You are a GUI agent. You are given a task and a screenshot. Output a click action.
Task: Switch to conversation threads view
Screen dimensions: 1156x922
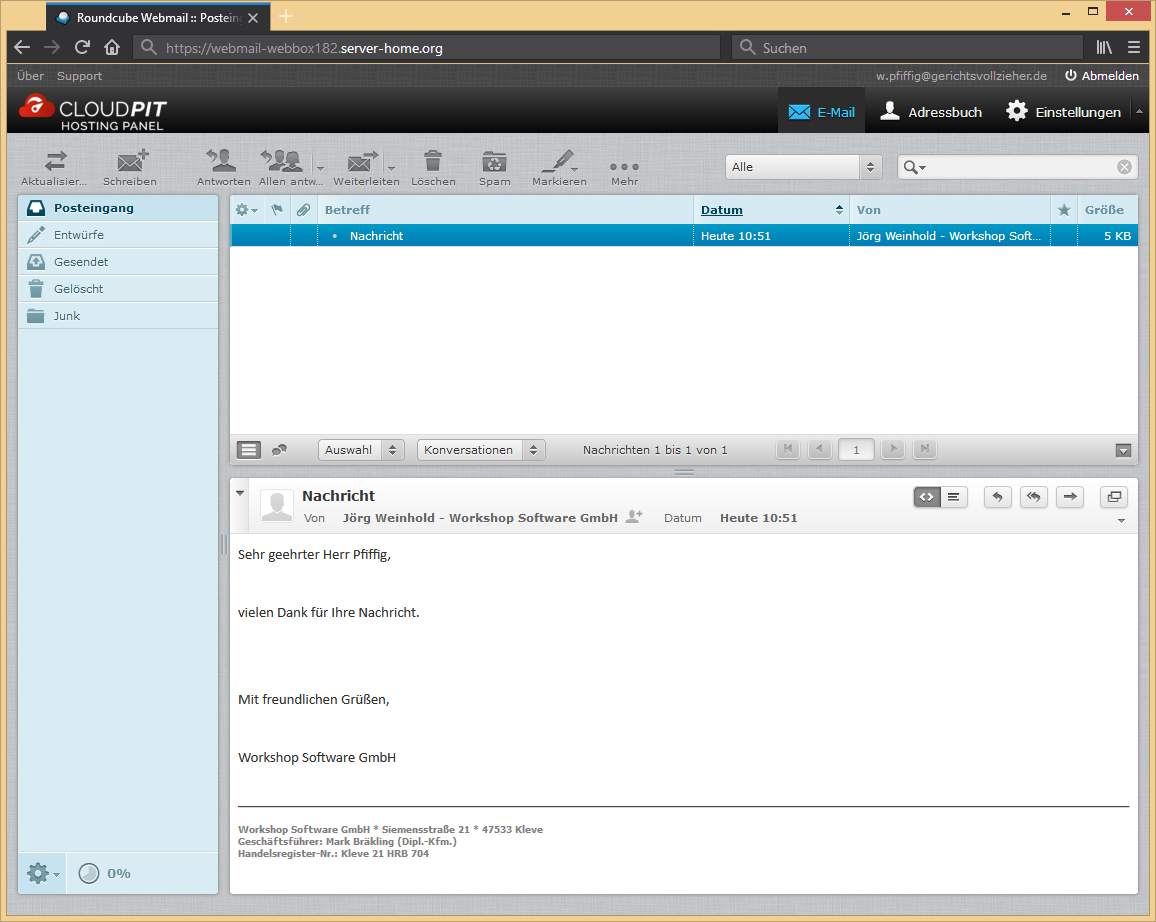pyautogui.click(x=279, y=450)
